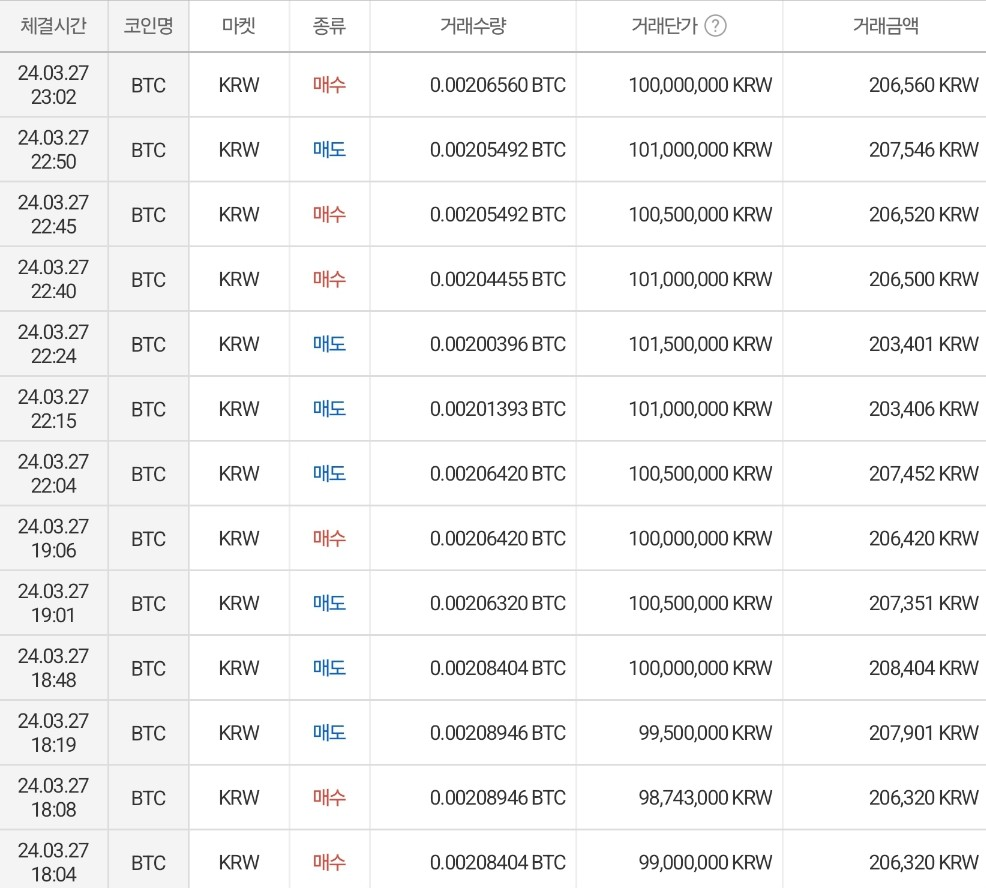Select the 18:08 timestamp cell

click(53, 797)
